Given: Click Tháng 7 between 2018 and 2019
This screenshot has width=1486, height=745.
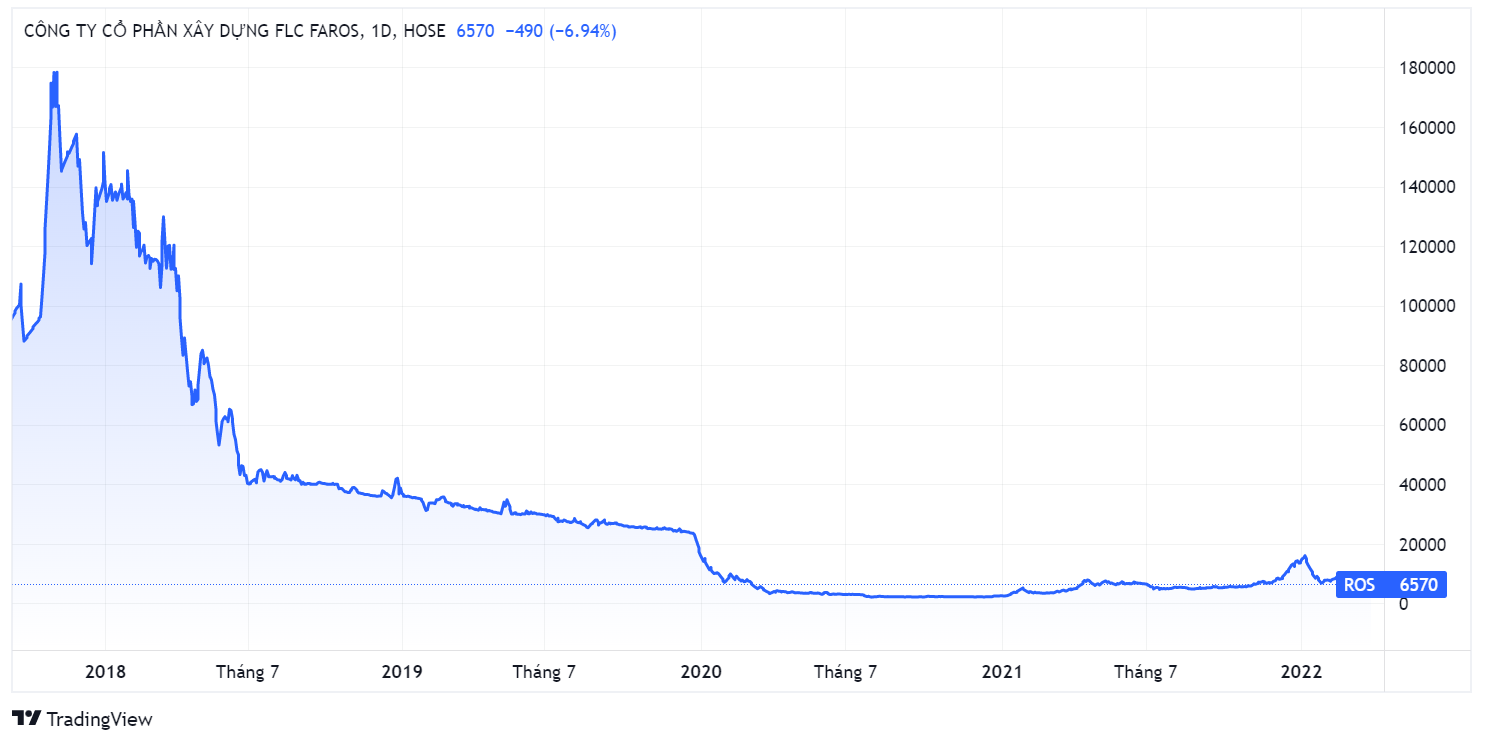Looking at the screenshot, I should click(247, 672).
